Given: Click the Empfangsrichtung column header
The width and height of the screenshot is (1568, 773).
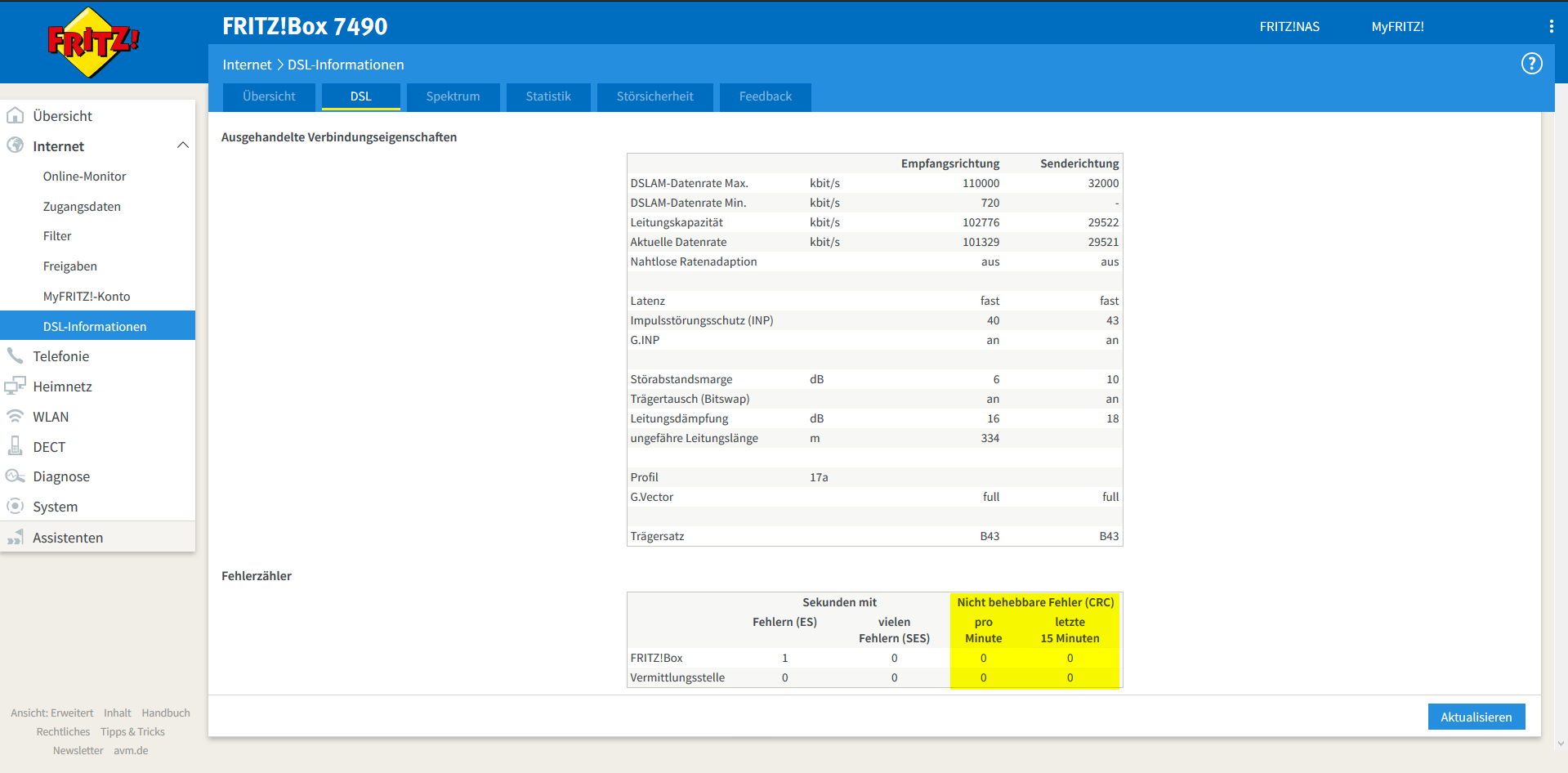Looking at the screenshot, I should (950, 163).
